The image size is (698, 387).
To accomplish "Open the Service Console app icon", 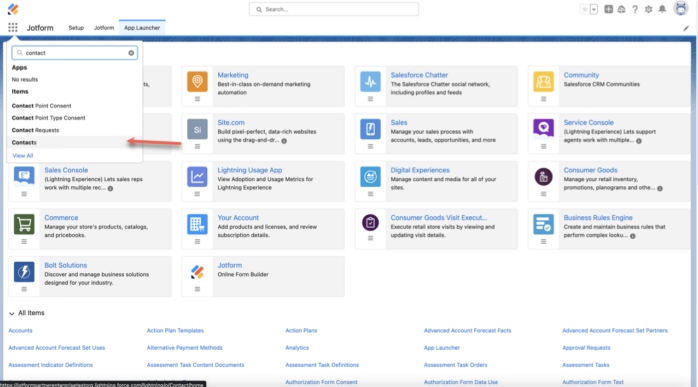I will pyautogui.click(x=544, y=129).
